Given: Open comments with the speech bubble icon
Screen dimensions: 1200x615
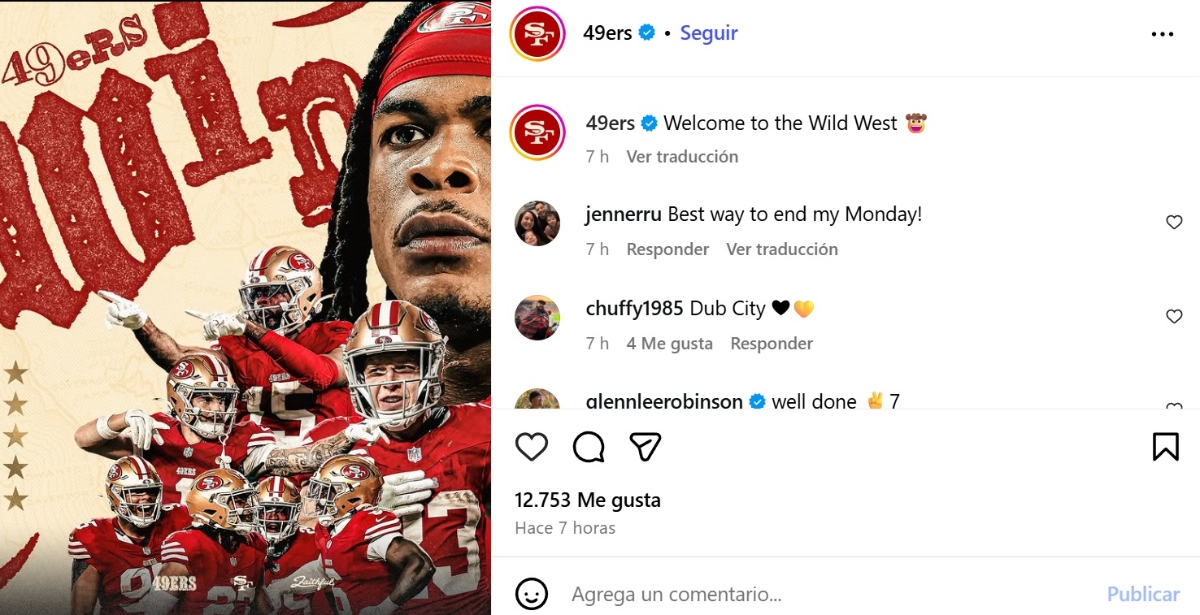Looking at the screenshot, I should [589, 446].
